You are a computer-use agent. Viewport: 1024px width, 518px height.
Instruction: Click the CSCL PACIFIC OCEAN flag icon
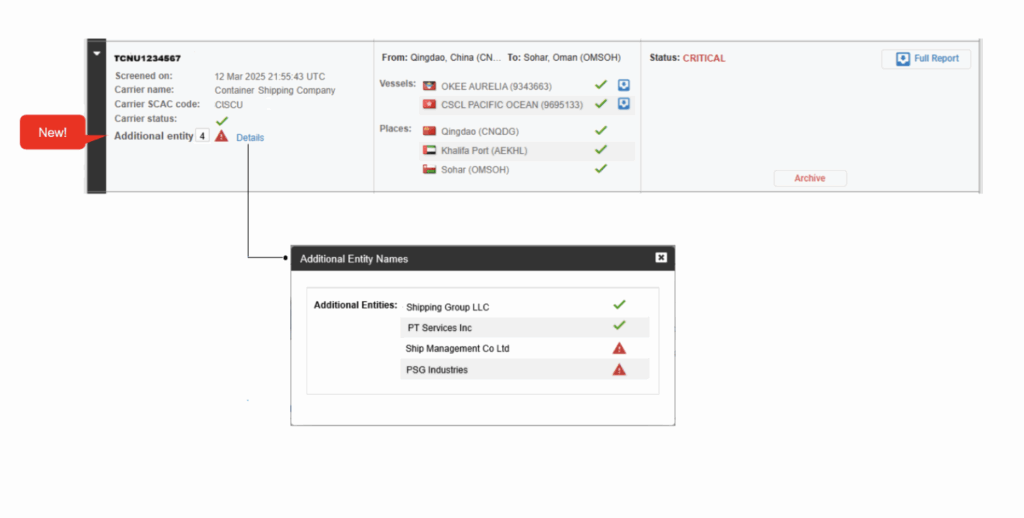click(x=430, y=104)
